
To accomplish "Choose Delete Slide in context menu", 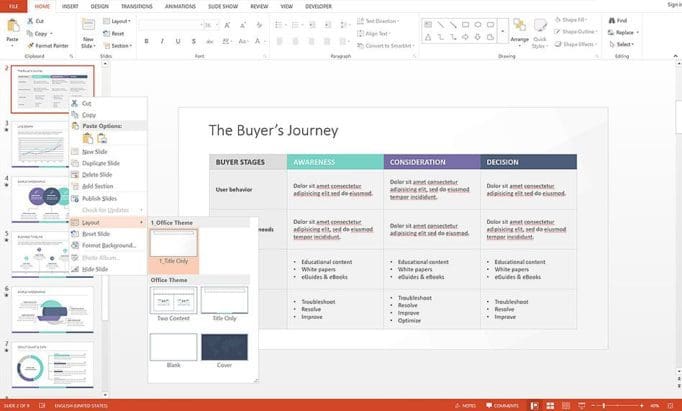I will pos(108,174).
